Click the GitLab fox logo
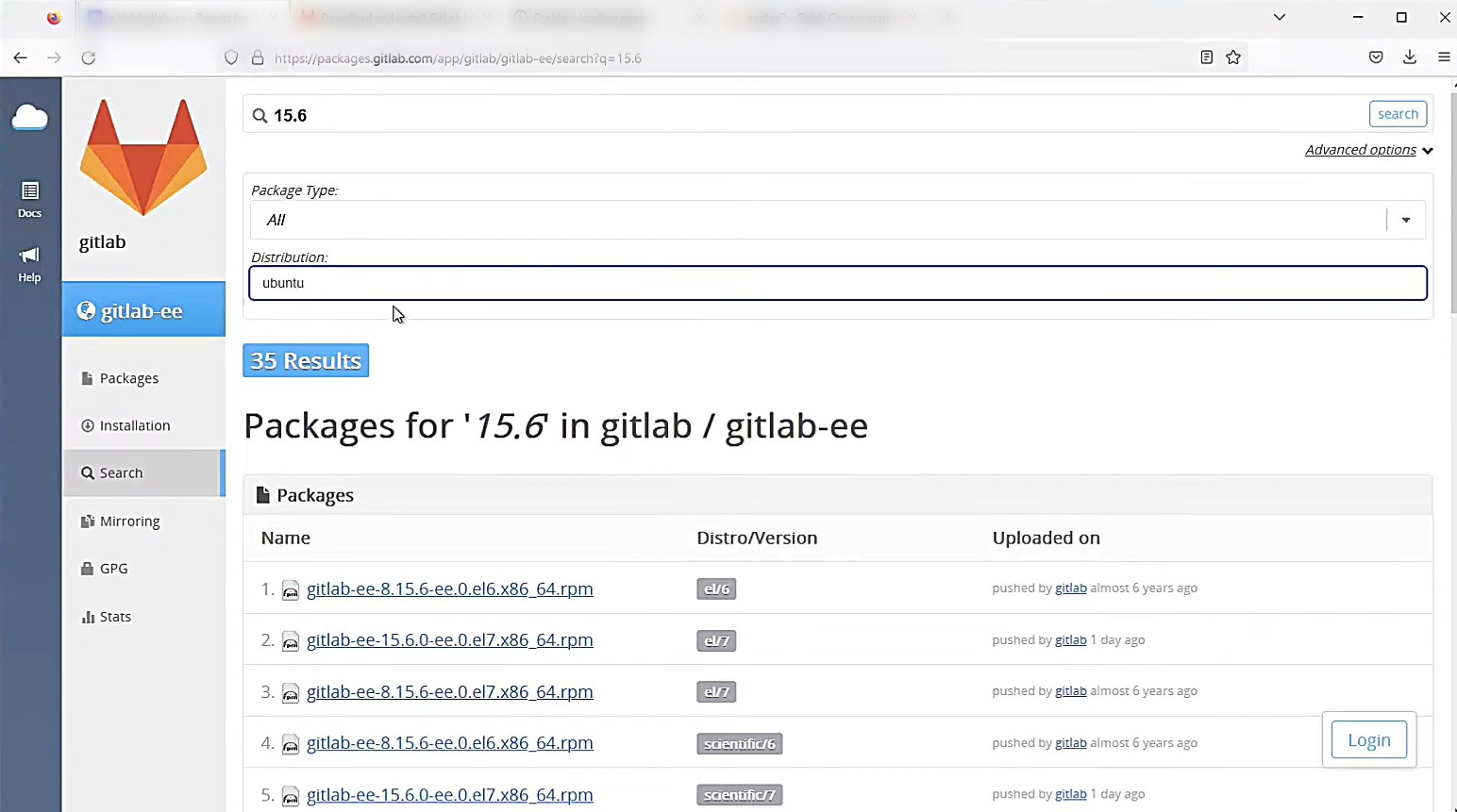 pos(142,157)
